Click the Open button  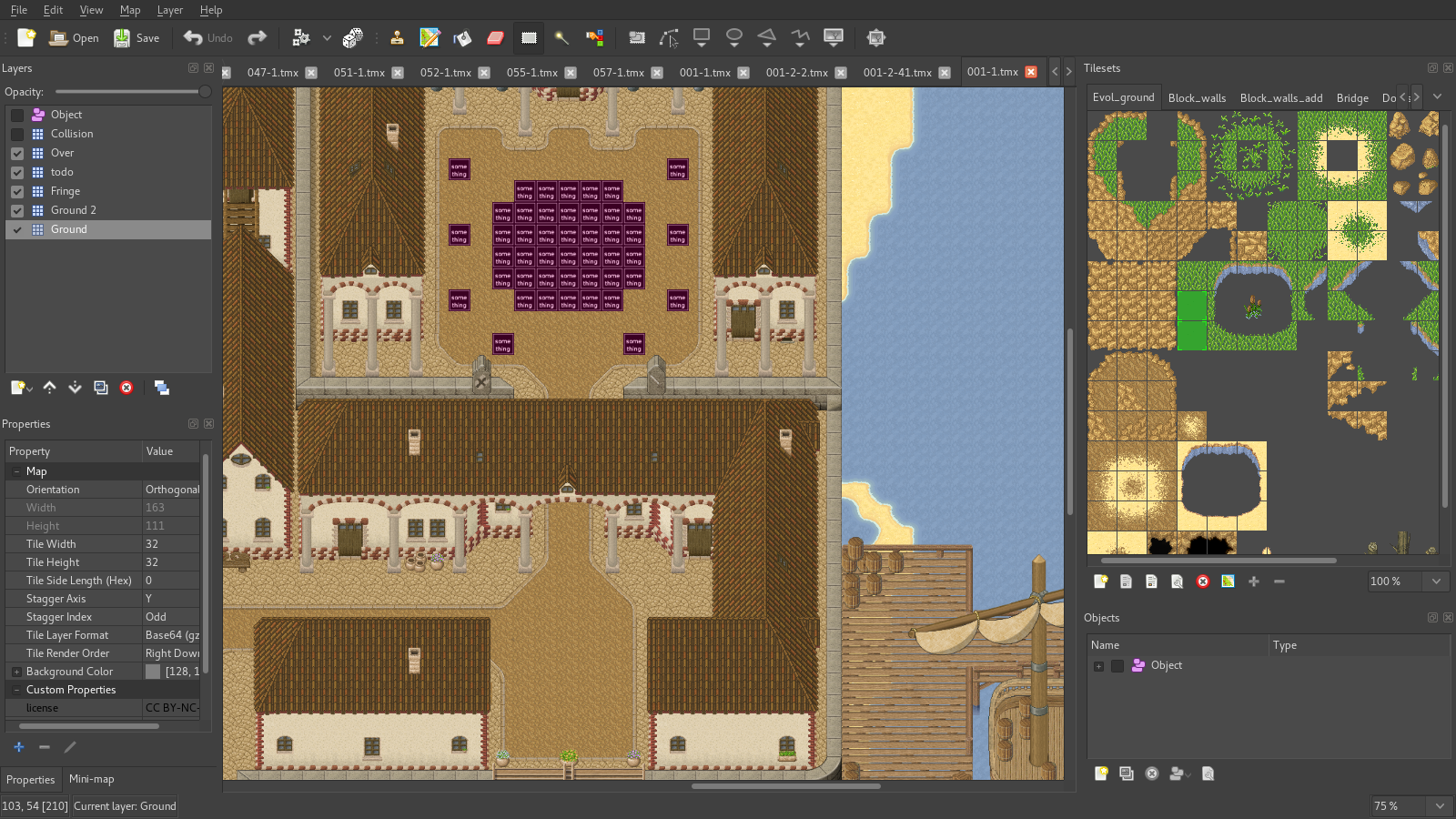pyautogui.click(x=74, y=37)
